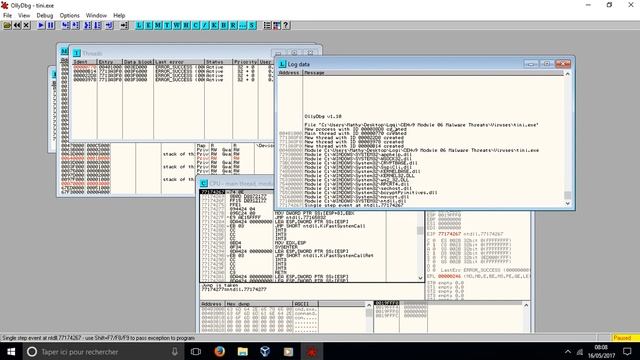Show Memory map with the M button

coord(158,25)
